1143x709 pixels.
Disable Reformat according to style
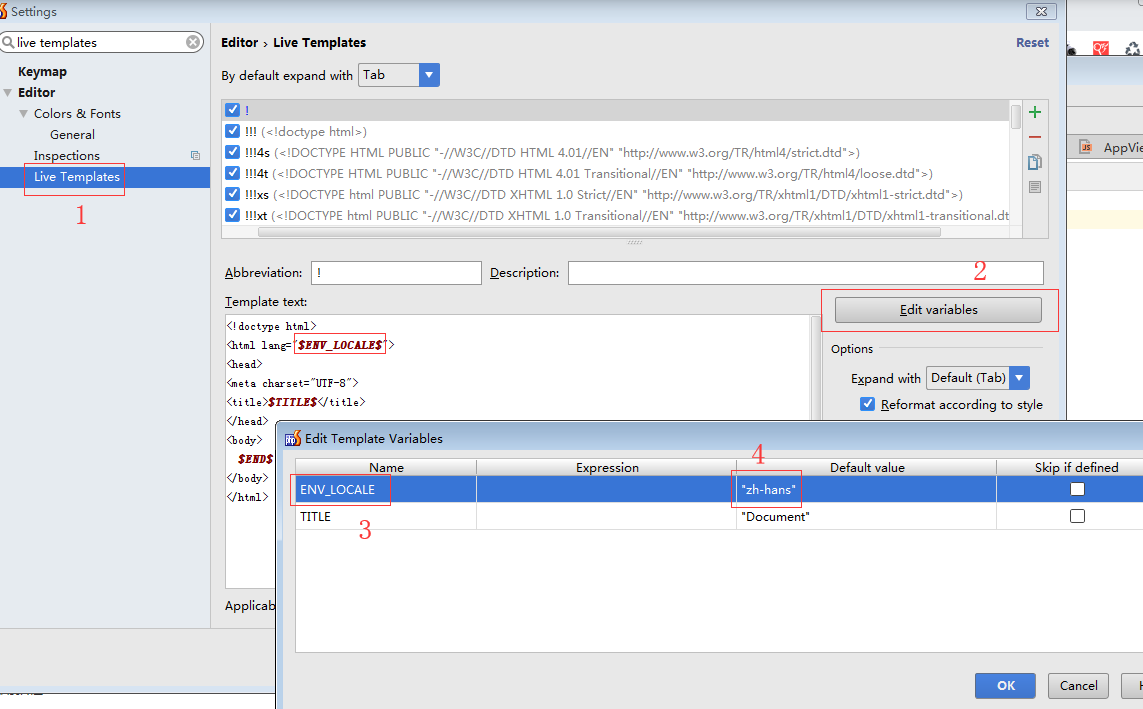click(867, 404)
